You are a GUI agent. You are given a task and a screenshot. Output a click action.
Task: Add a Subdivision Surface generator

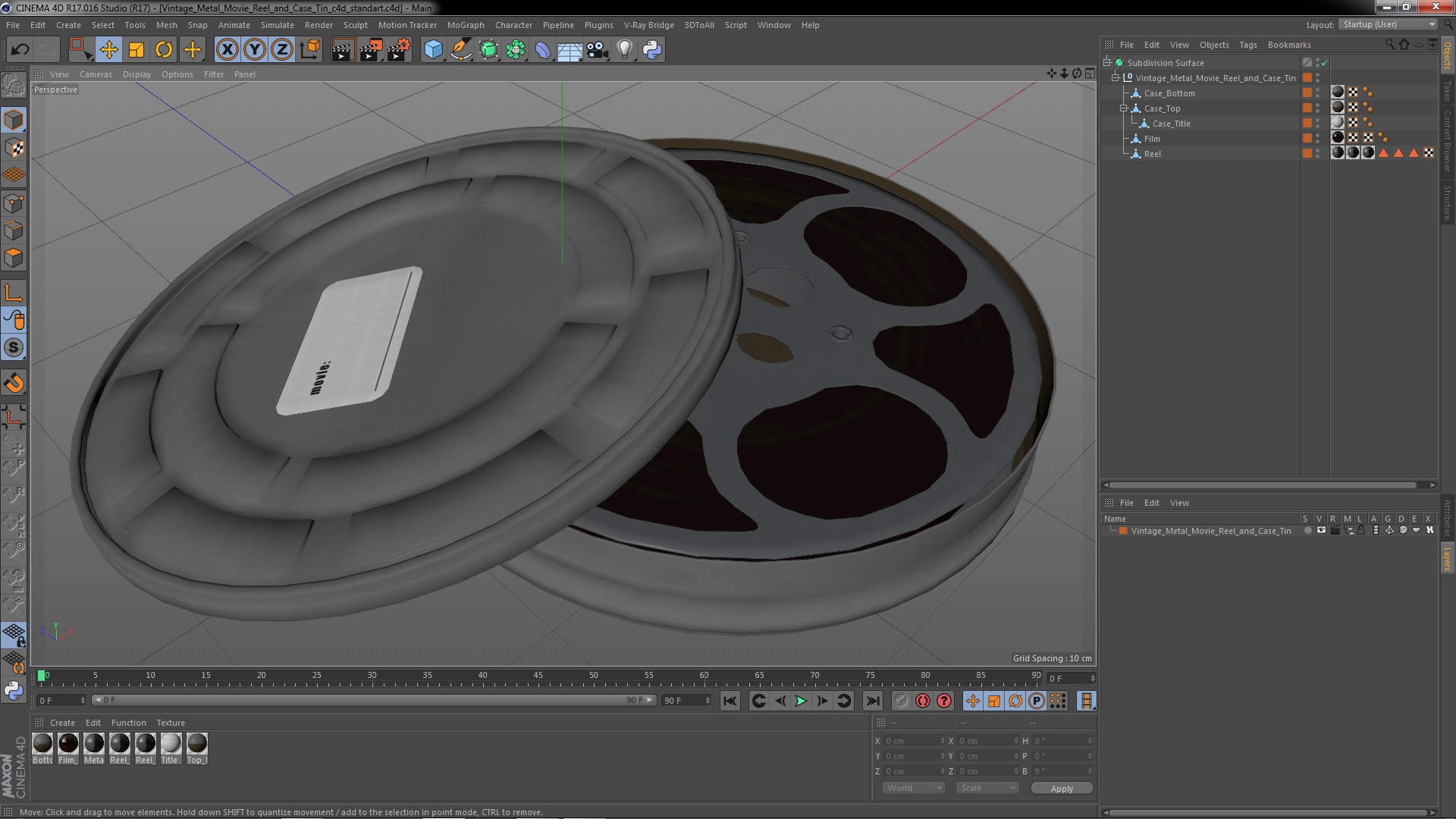click(488, 50)
